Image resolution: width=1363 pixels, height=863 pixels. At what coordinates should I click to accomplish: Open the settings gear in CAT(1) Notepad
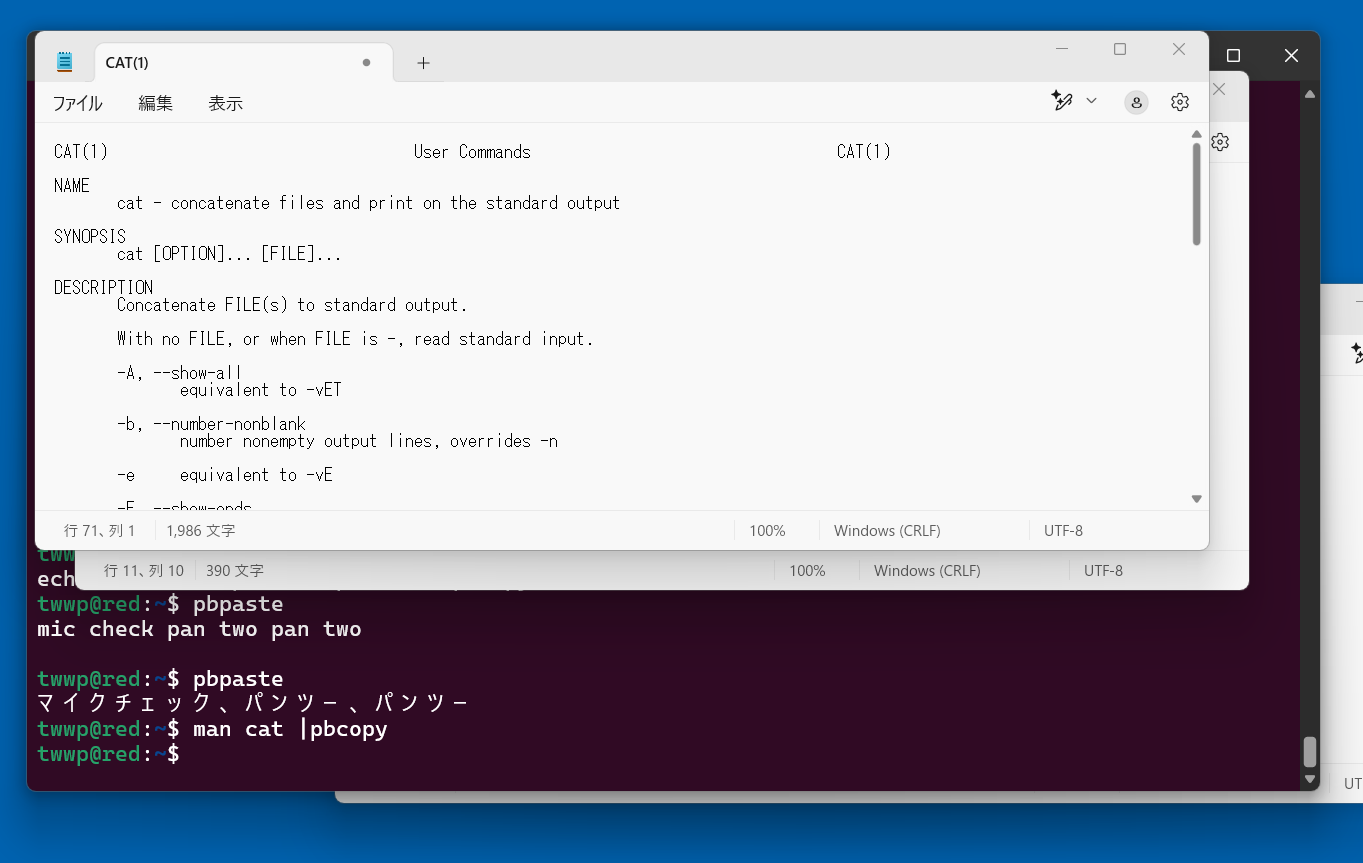tap(1180, 102)
